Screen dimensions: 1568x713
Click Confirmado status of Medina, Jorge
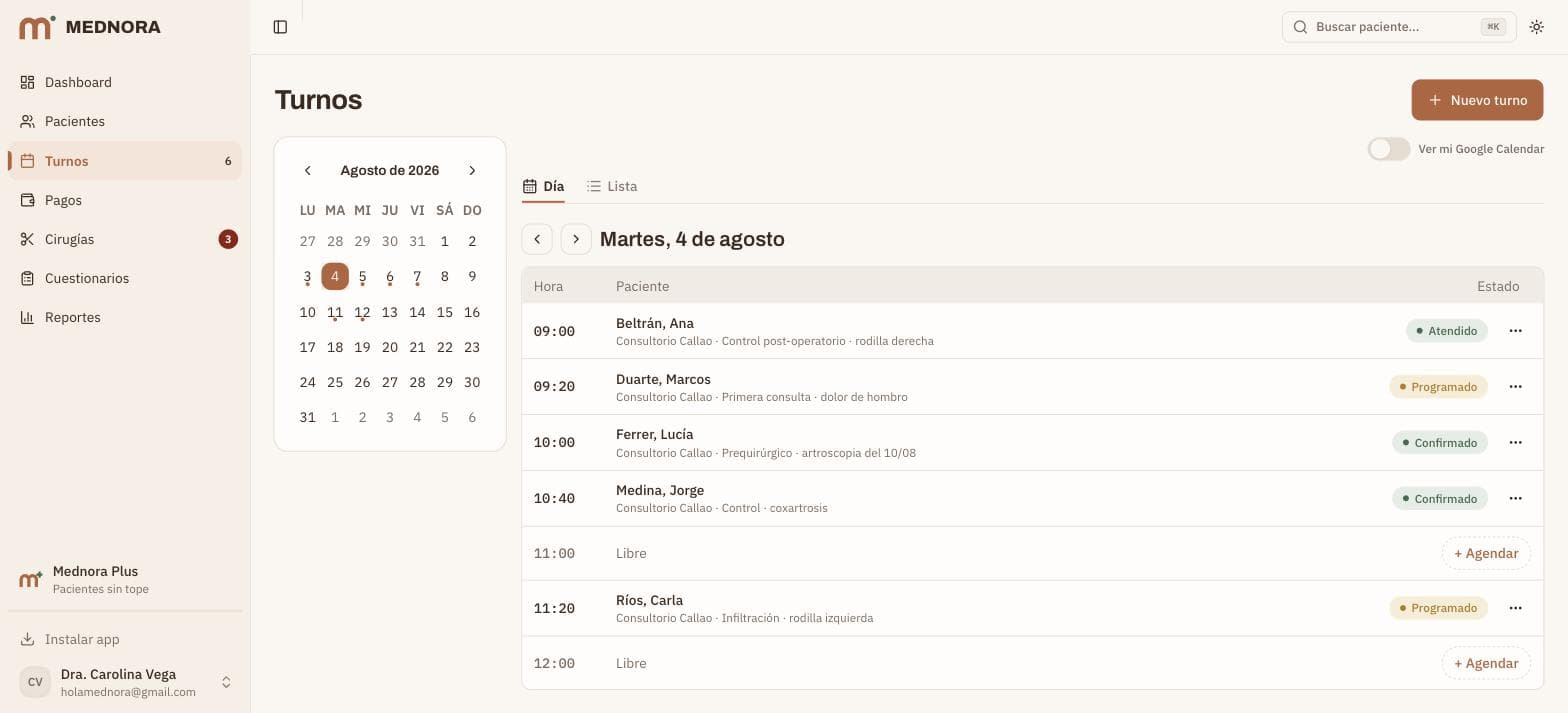[1439, 499]
